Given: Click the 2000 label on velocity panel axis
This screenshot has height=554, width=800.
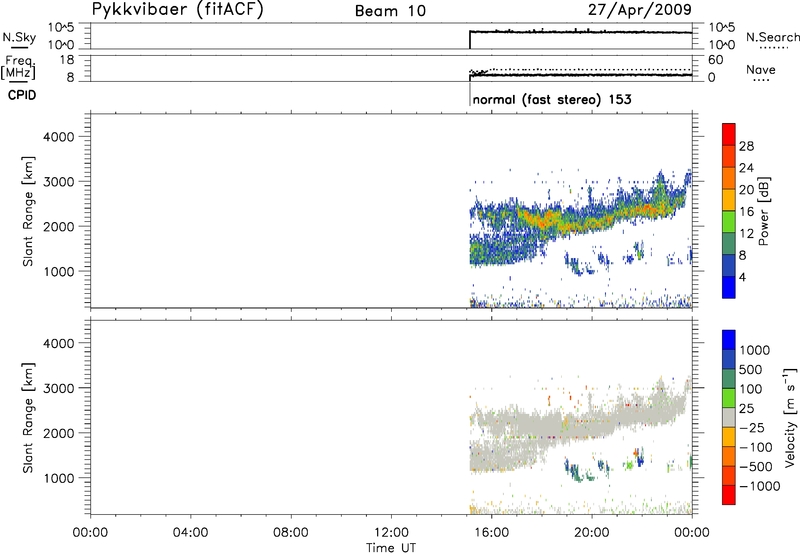Looking at the screenshot, I should [59, 433].
